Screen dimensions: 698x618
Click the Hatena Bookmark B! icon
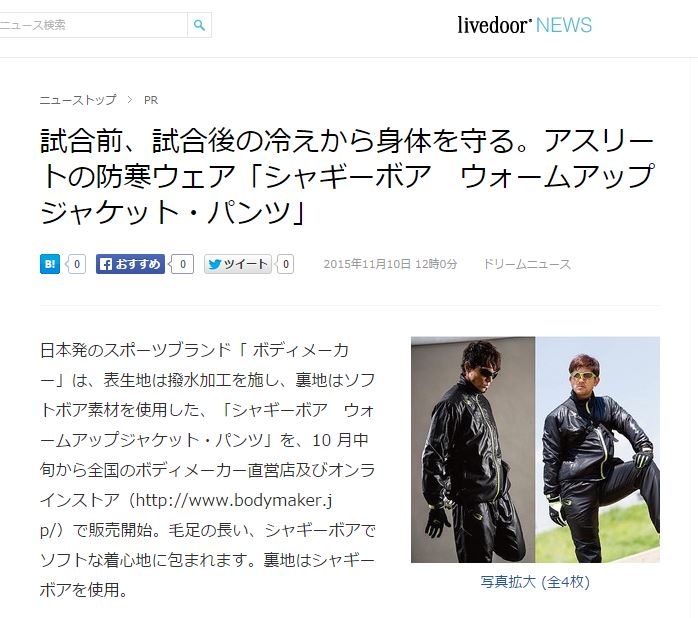point(49,264)
